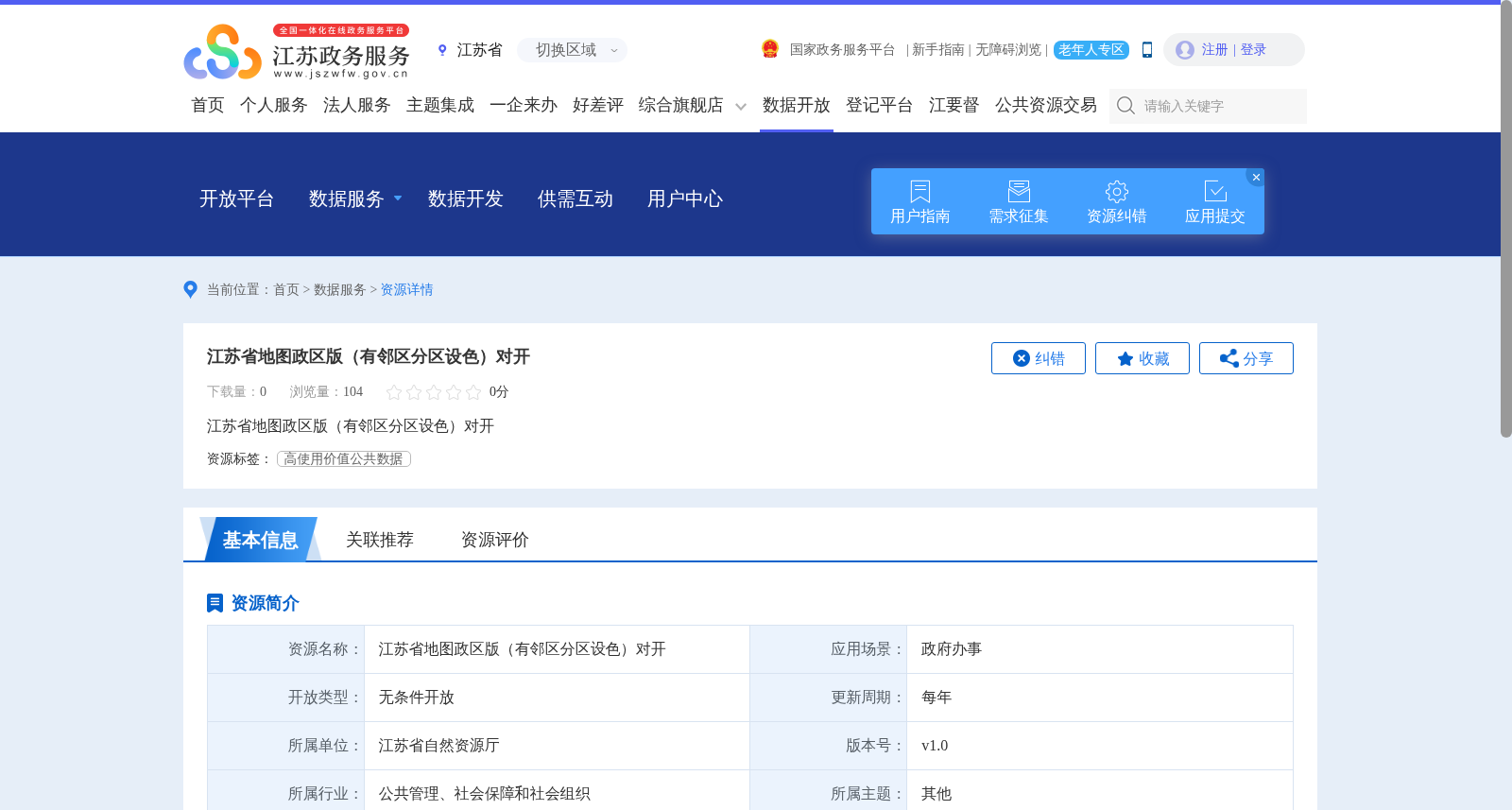Open 个人服务 menu item
The width and height of the screenshot is (1512, 810).
click(x=274, y=105)
